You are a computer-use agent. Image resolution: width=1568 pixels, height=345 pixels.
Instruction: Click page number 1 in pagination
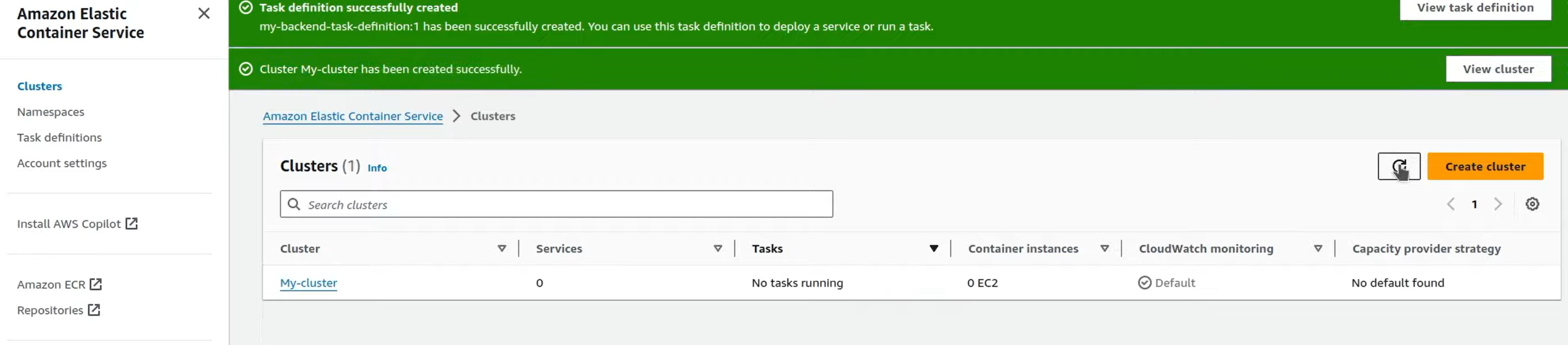(x=1474, y=204)
